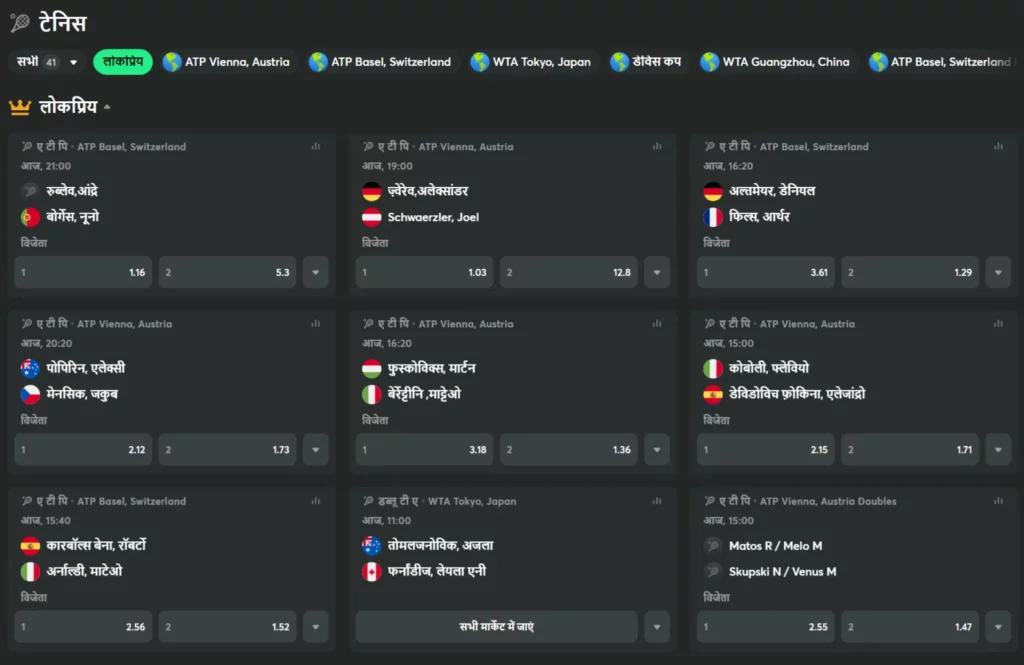Click 'सभी मार्केट में जाएं' button
Viewport: 1024px width, 665px height.
496,627
